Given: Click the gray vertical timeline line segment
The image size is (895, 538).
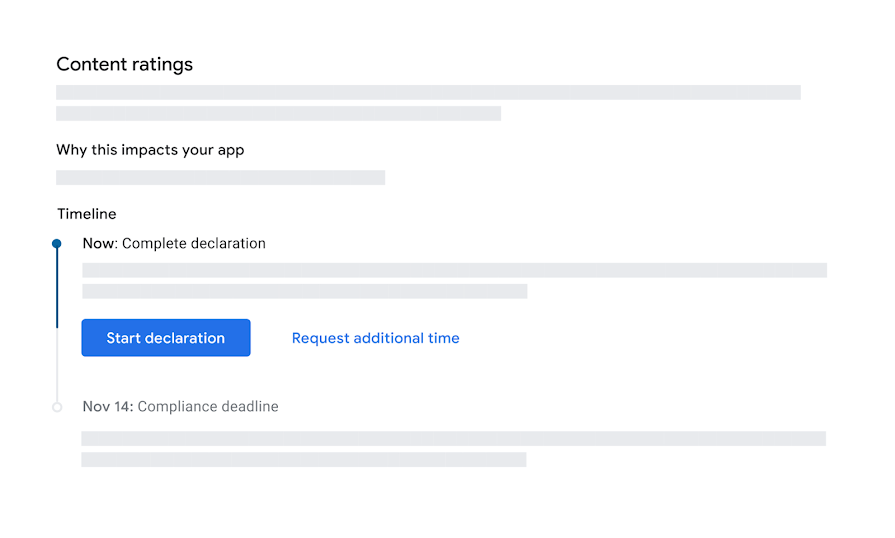Looking at the screenshot, I should pyautogui.click(x=57, y=365).
